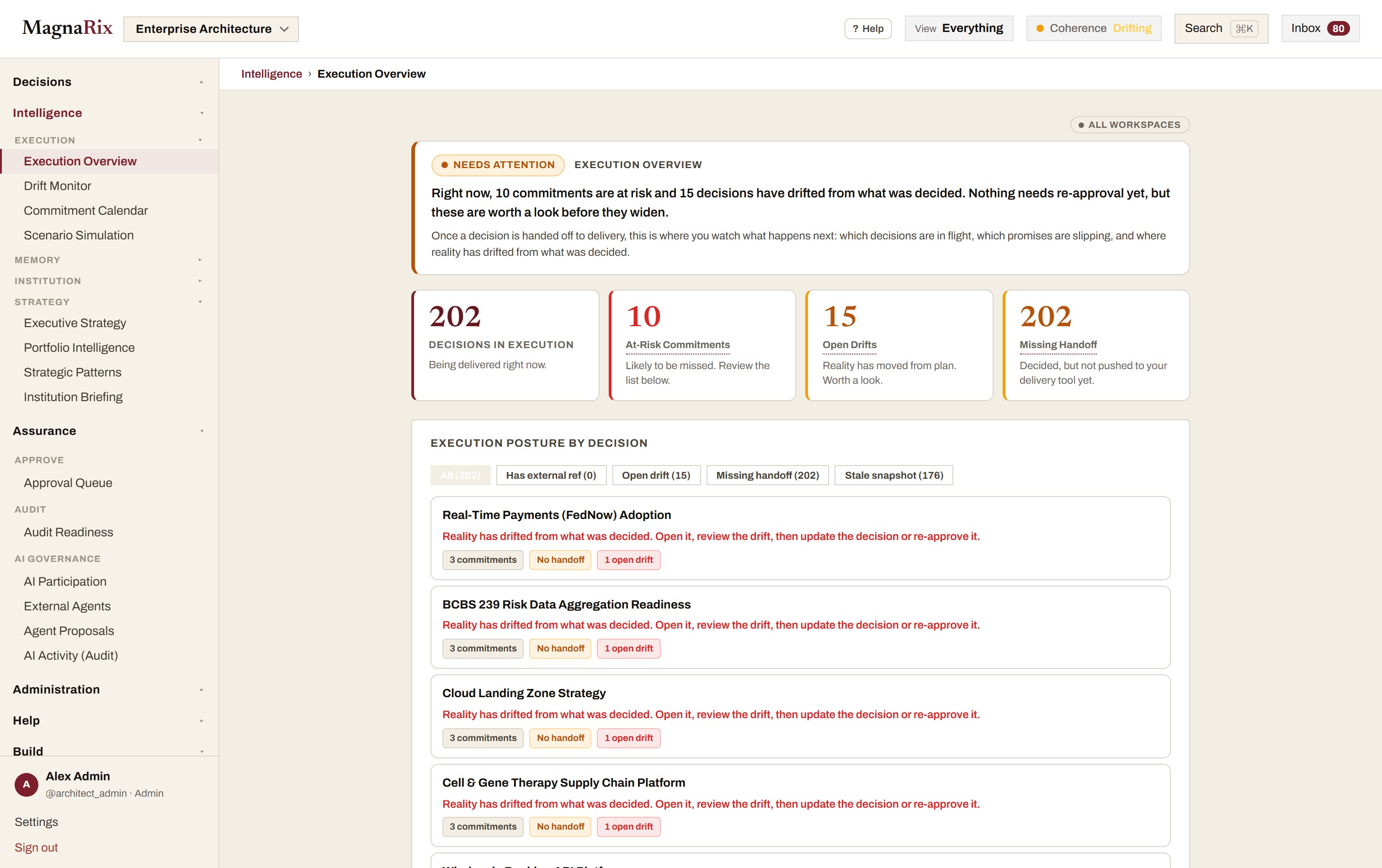The width and height of the screenshot is (1382, 868).
Task: Open the Inbox with 80 items
Action: coord(1320,28)
